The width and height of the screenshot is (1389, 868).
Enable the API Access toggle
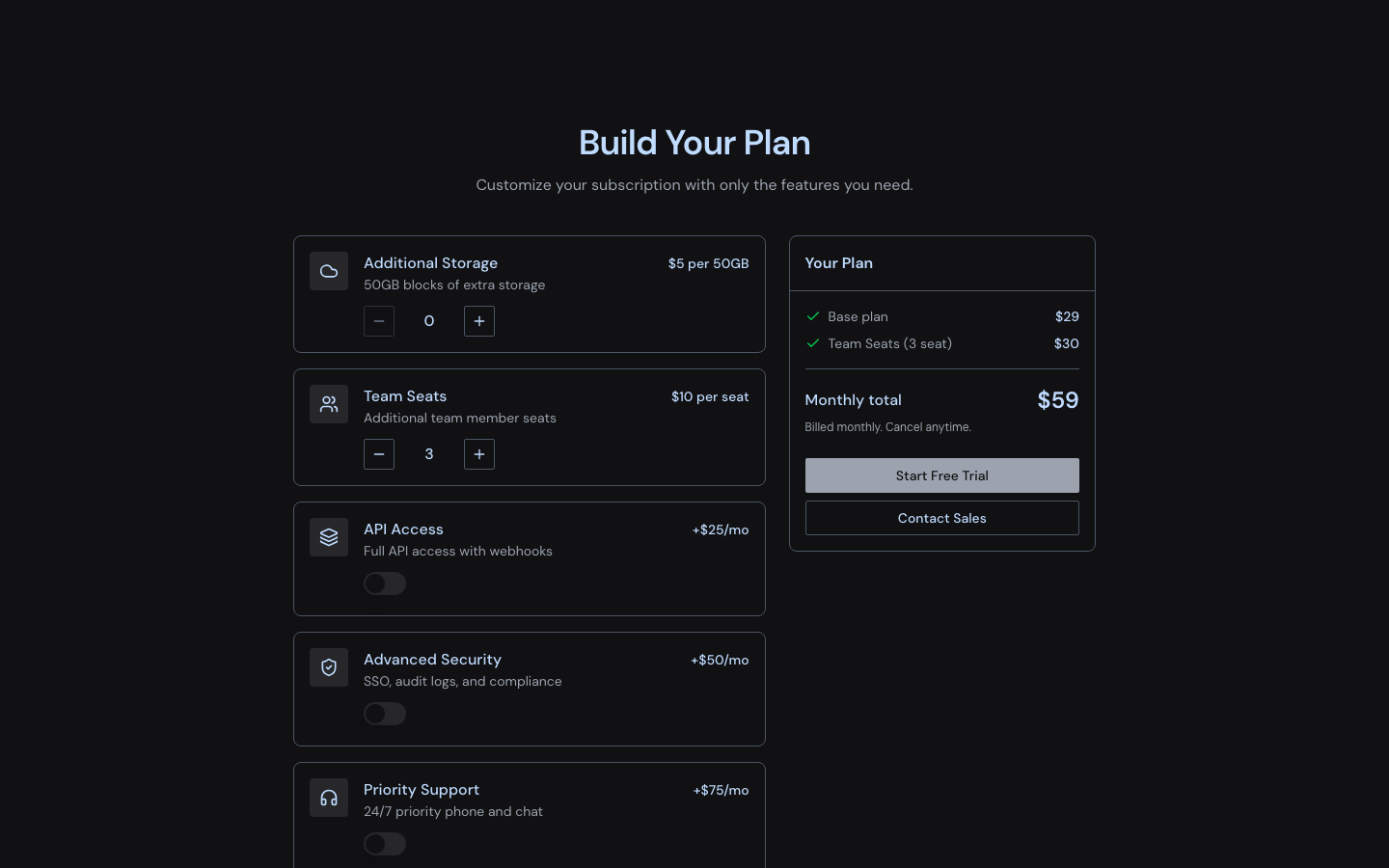(385, 583)
